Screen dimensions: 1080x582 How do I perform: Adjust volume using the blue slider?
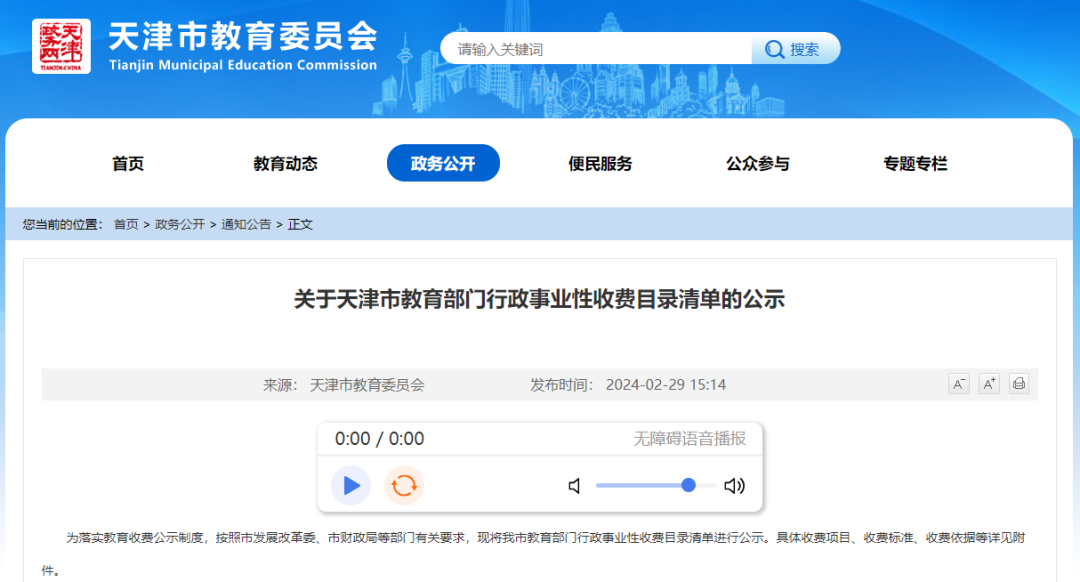pyautogui.click(x=689, y=485)
